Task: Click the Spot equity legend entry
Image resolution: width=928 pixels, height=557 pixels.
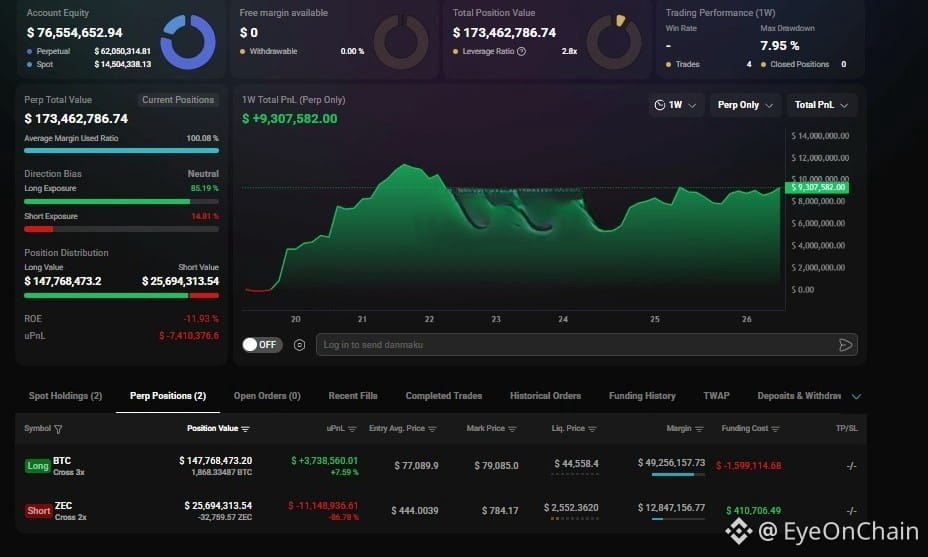Action: click(x=89, y=65)
